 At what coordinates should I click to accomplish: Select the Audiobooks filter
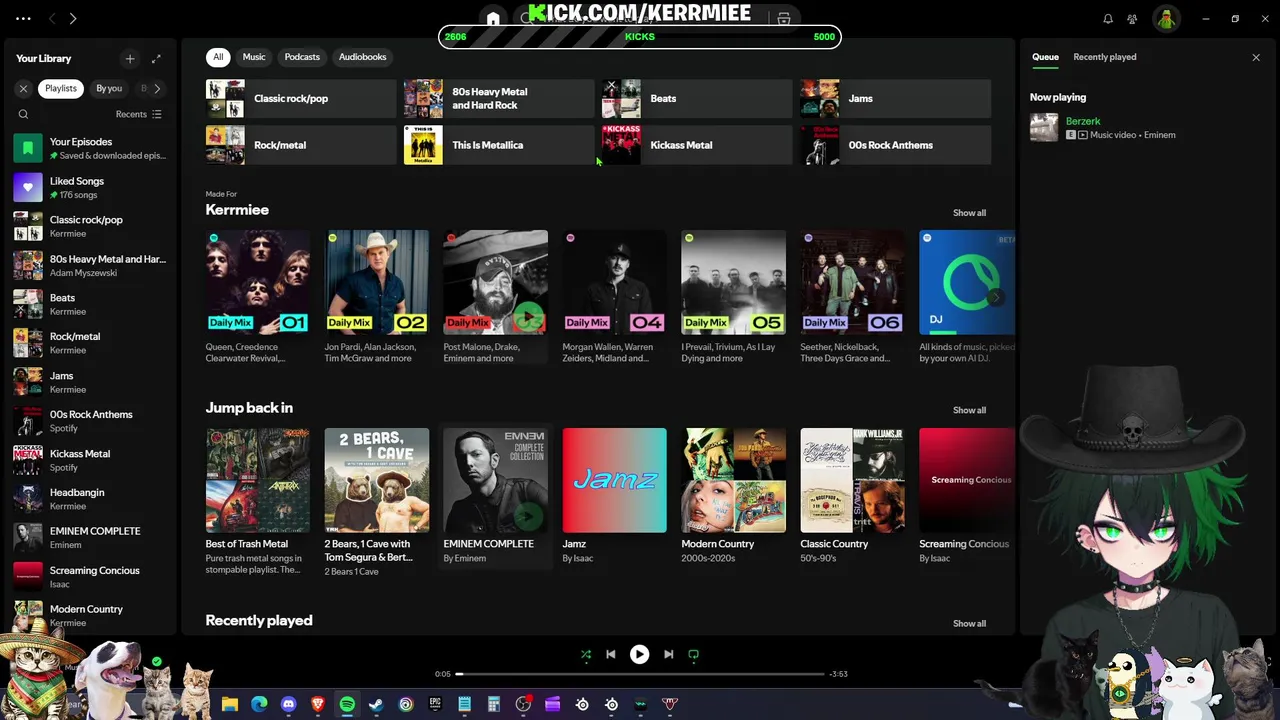(362, 57)
